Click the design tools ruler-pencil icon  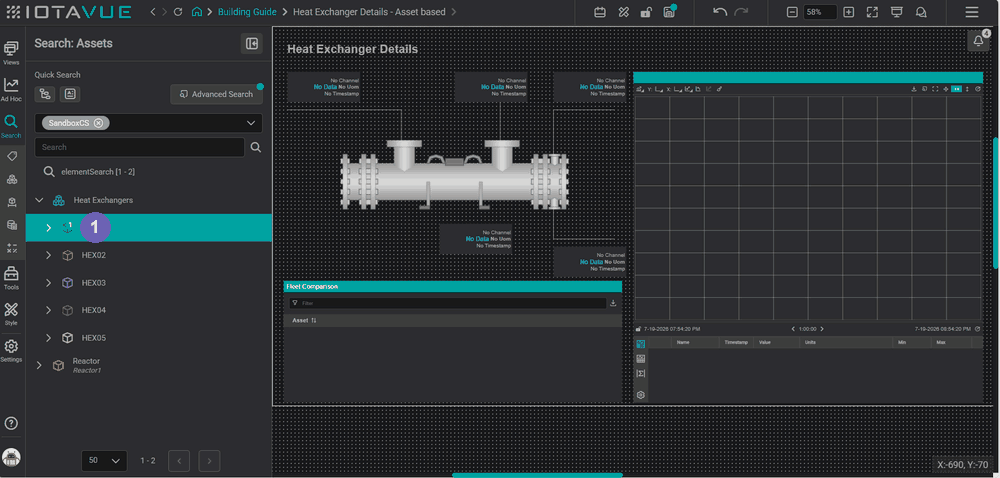(623, 11)
